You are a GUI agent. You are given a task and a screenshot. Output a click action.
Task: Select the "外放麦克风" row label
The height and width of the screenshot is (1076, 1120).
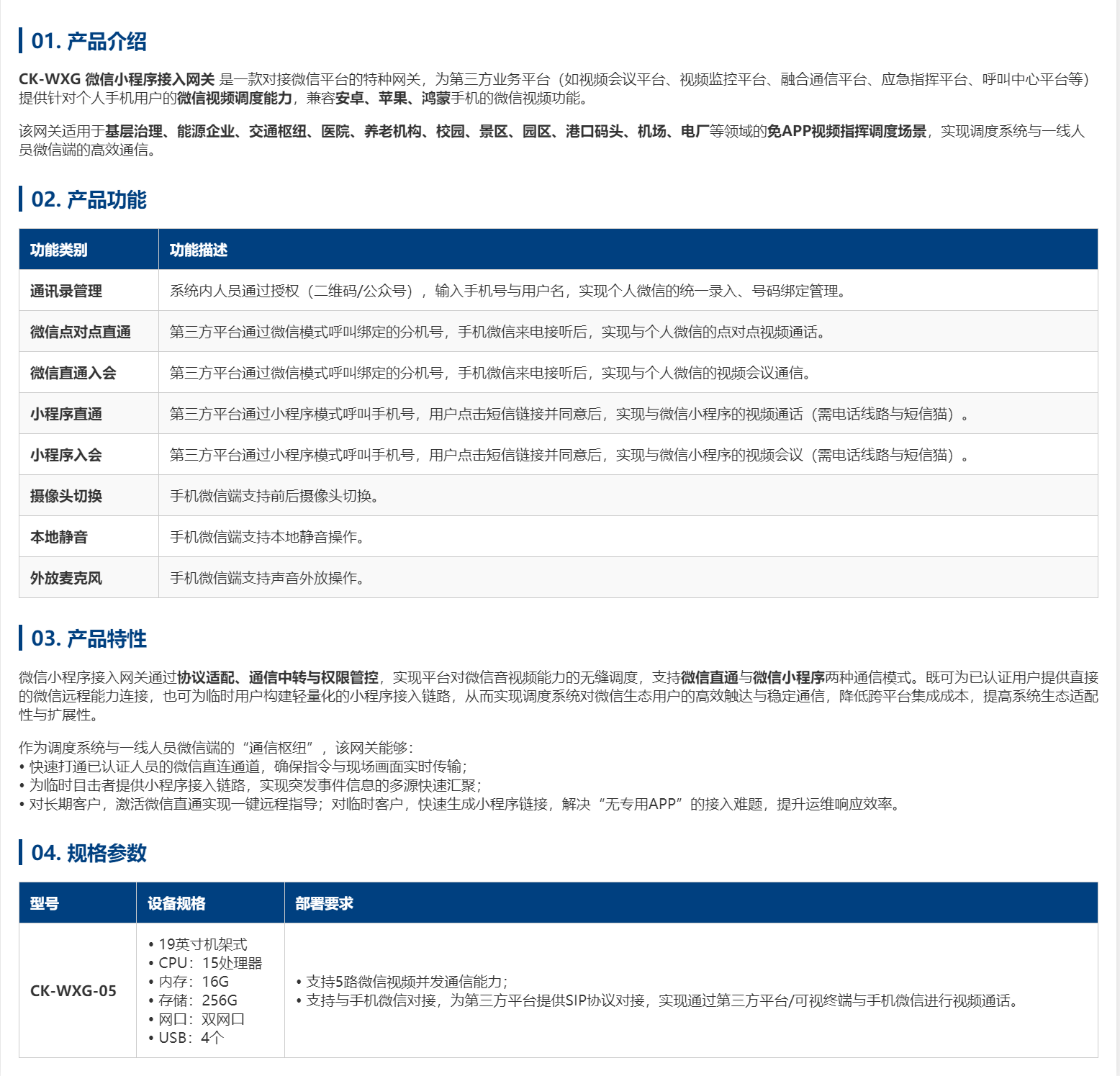coord(66,578)
